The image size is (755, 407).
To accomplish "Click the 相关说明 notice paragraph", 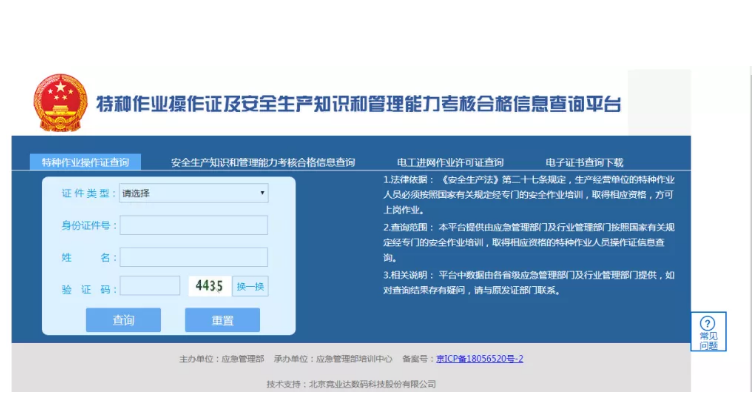I will tap(535, 282).
